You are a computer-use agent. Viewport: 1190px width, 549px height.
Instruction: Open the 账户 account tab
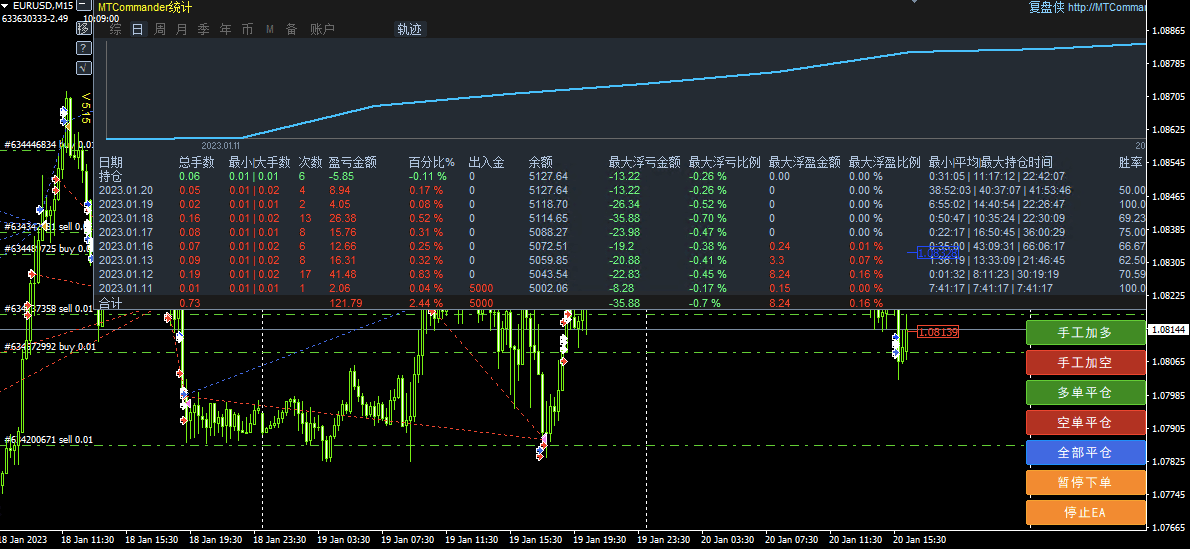[x=322, y=30]
